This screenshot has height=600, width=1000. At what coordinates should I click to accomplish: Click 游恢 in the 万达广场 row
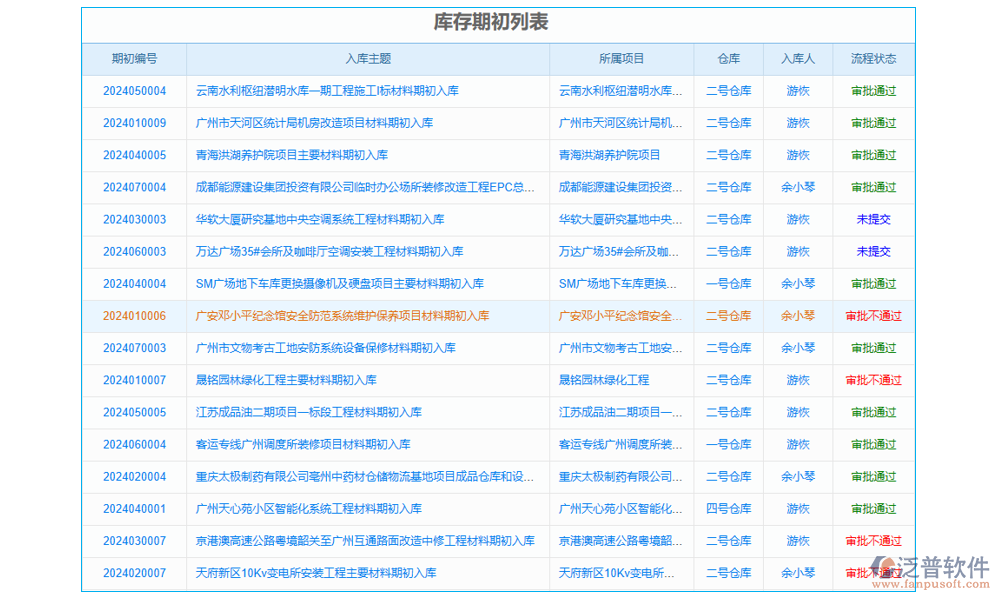tap(797, 251)
